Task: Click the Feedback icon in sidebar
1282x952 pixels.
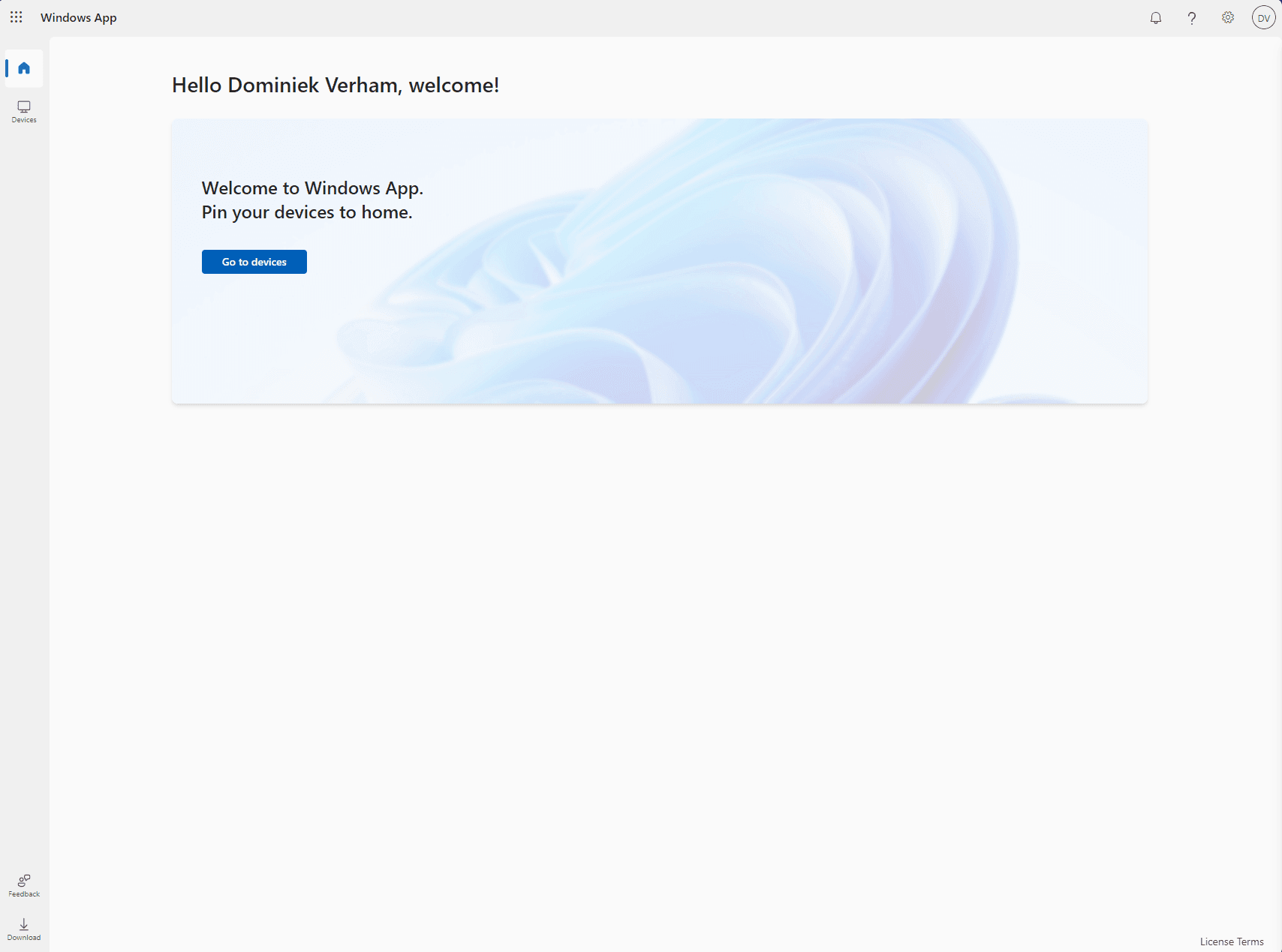Action: point(24,880)
